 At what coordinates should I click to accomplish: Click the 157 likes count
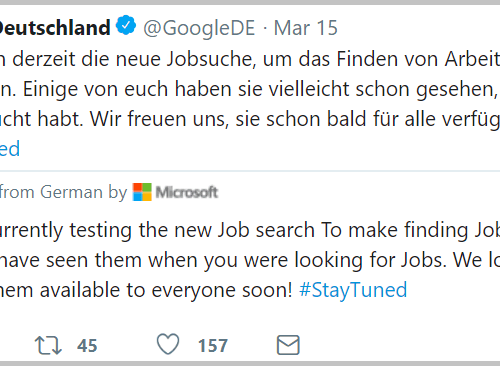(x=213, y=346)
